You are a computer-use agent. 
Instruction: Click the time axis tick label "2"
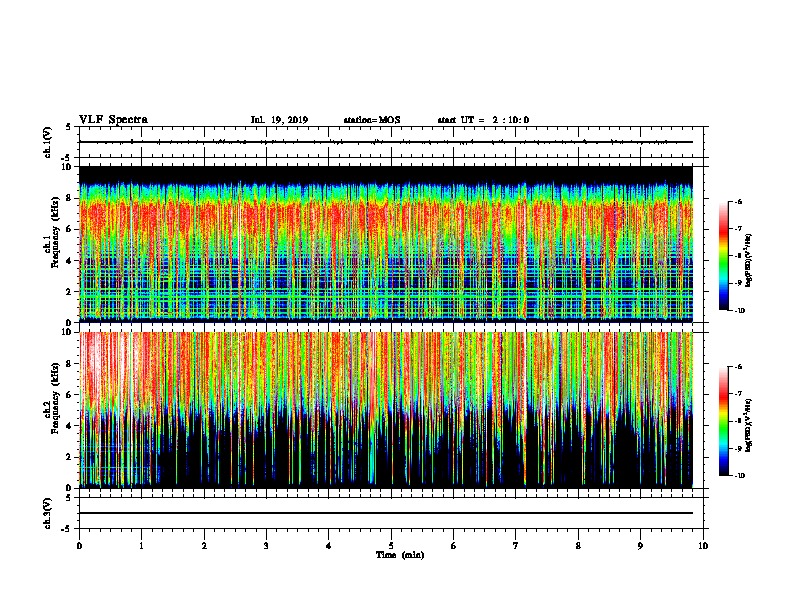click(x=204, y=546)
